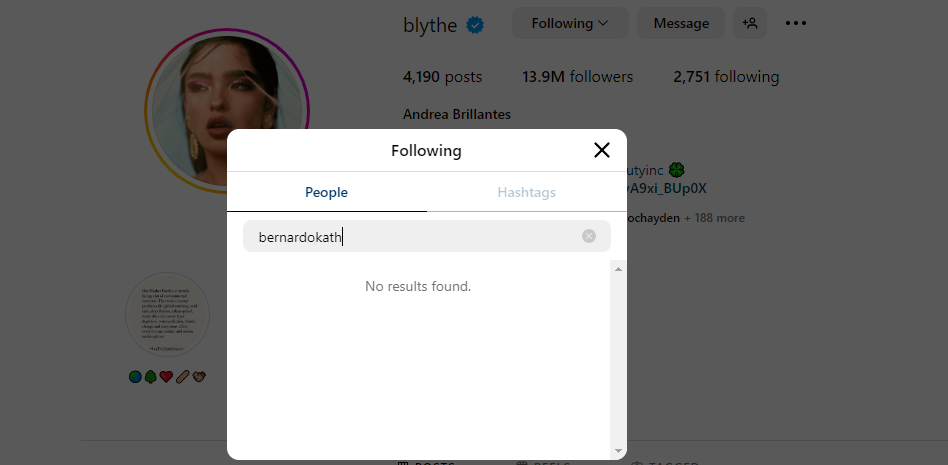Click the scrollbar up arrow
This screenshot has height=465, width=948.
pyautogui.click(x=618, y=269)
